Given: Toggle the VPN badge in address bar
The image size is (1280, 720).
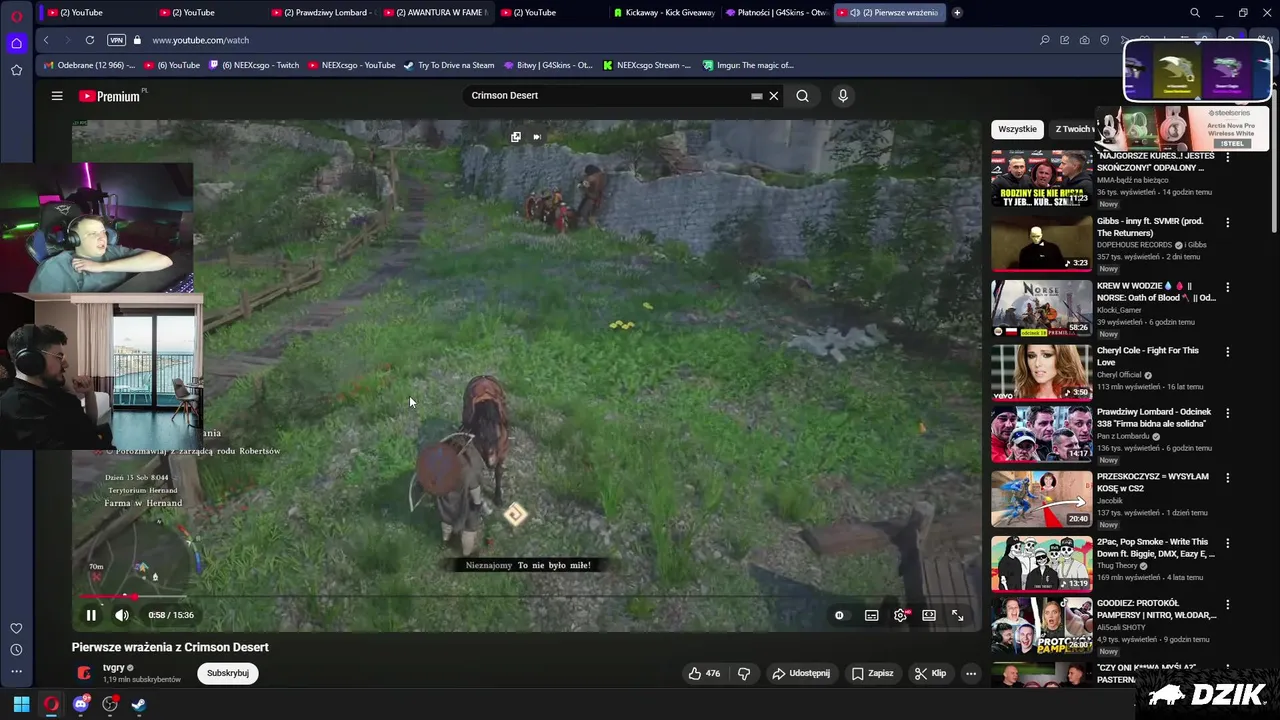Looking at the screenshot, I should (x=116, y=40).
